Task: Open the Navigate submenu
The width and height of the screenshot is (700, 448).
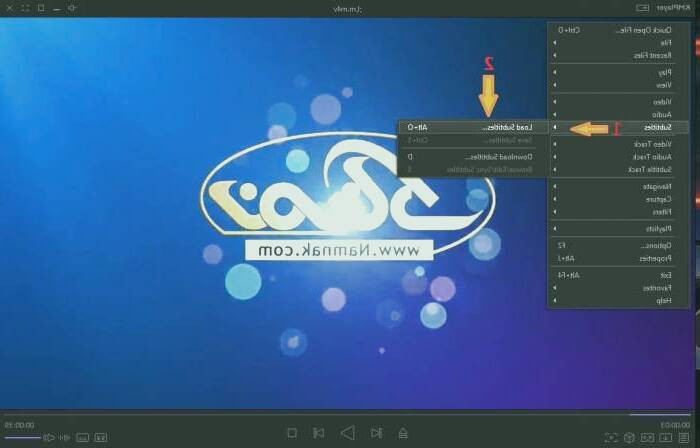Action: (x=618, y=187)
